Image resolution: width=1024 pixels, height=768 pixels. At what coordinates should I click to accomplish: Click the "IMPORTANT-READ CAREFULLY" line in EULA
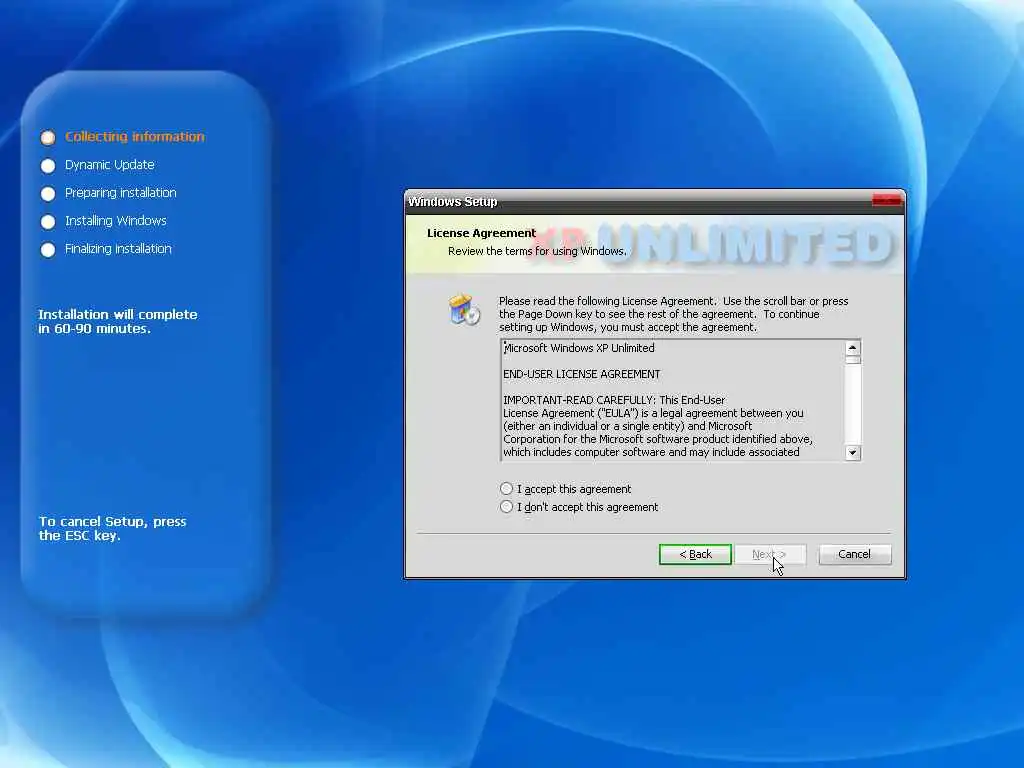(x=614, y=400)
